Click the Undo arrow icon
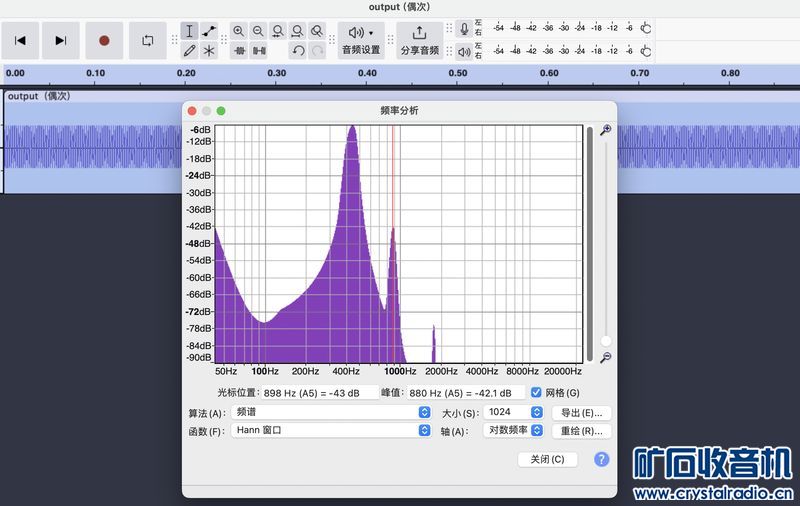 pyautogui.click(x=298, y=50)
